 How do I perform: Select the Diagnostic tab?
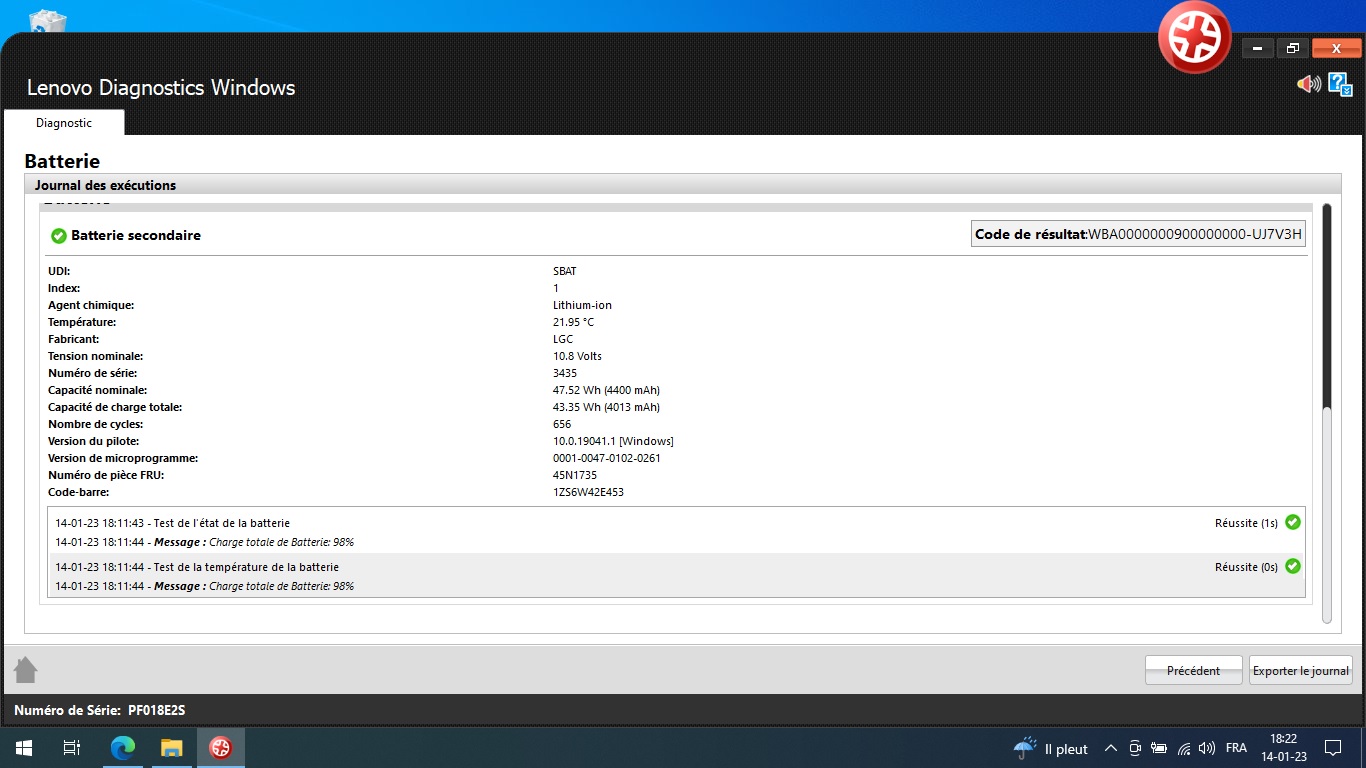click(64, 123)
